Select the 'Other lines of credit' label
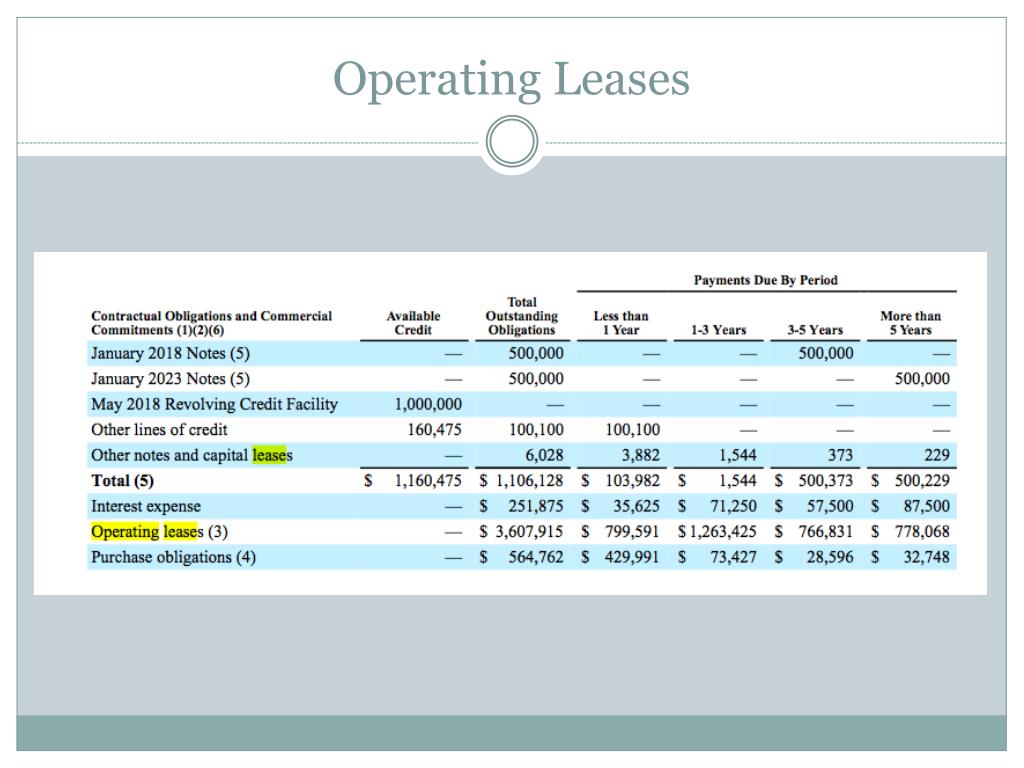Image resolution: width=1024 pixels, height=768 pixels. (x=159, y=430)
